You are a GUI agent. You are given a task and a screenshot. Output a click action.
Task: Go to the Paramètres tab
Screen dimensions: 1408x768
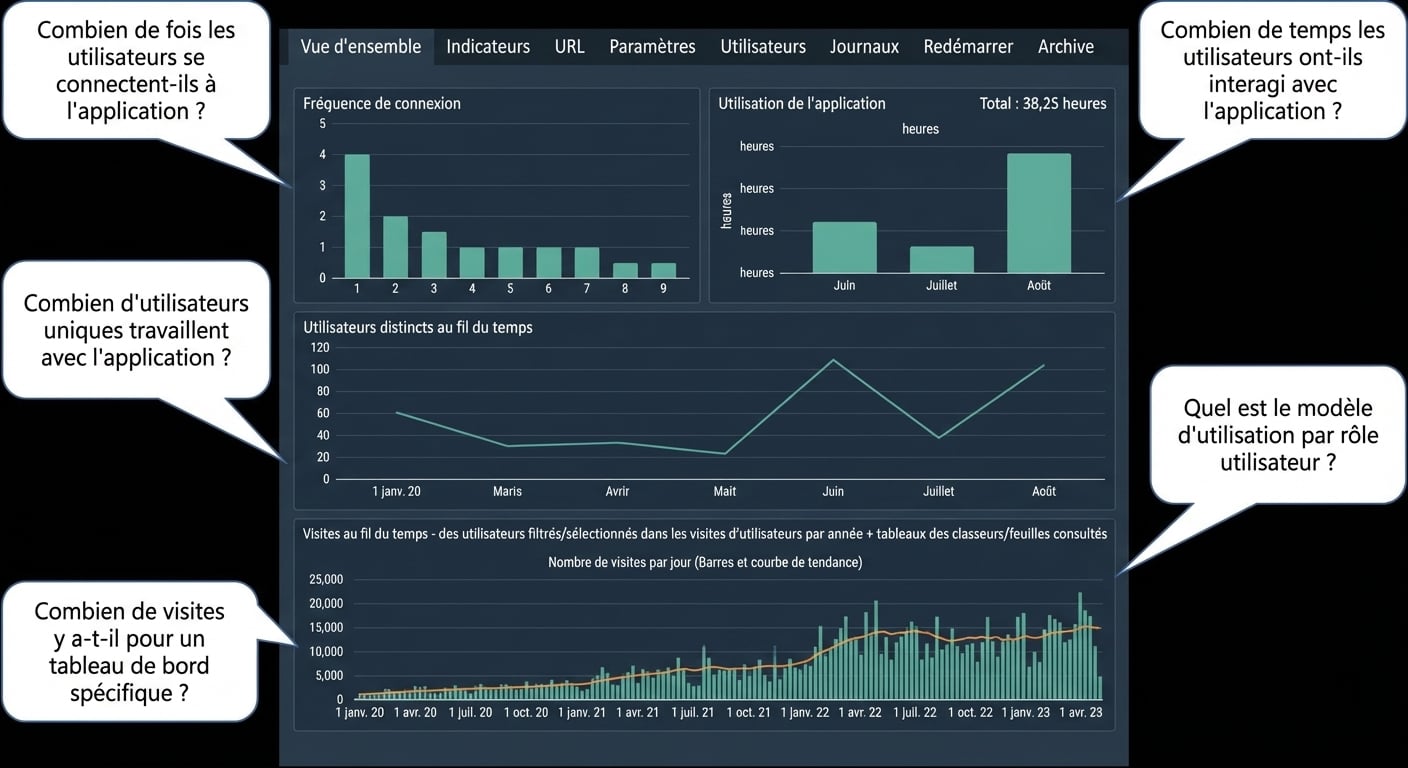coord(652,46)
